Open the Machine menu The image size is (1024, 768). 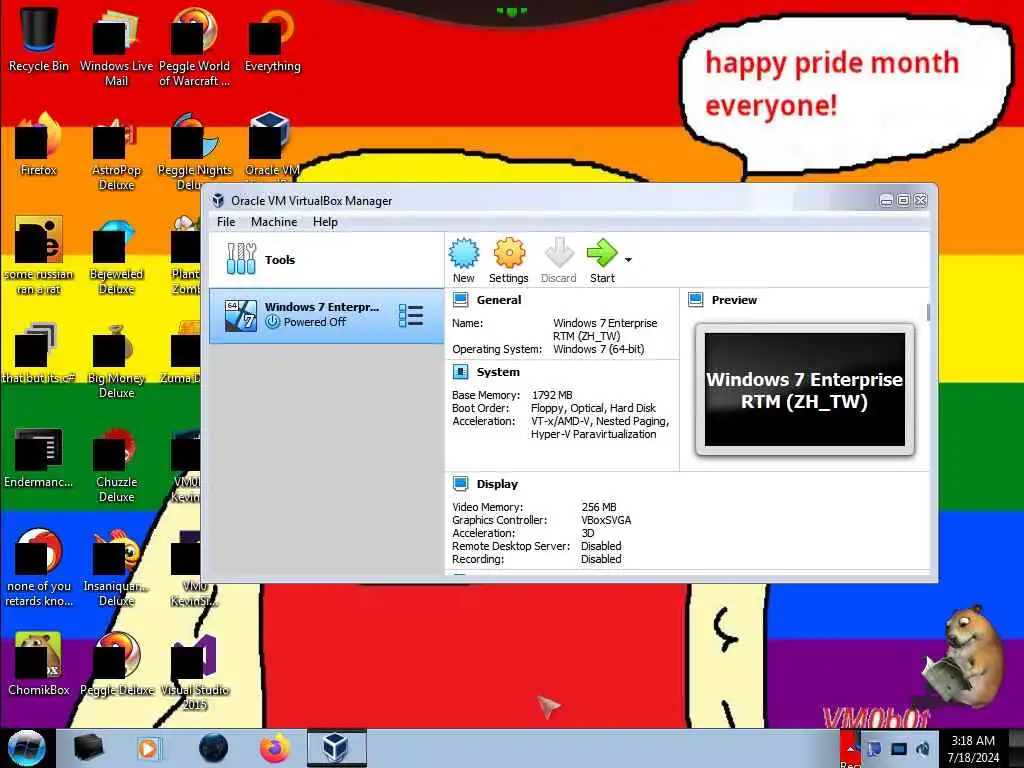[x=274, y=222]
